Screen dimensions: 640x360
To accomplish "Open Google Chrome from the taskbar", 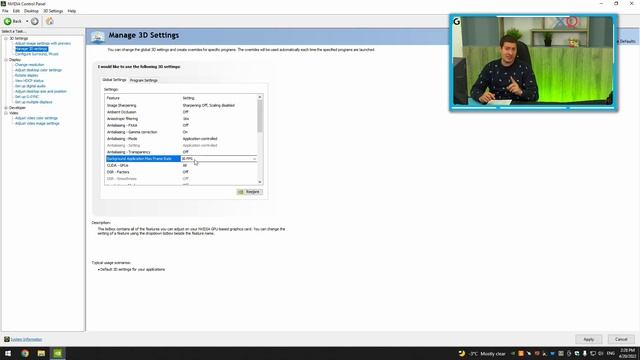I will [25, 353].
